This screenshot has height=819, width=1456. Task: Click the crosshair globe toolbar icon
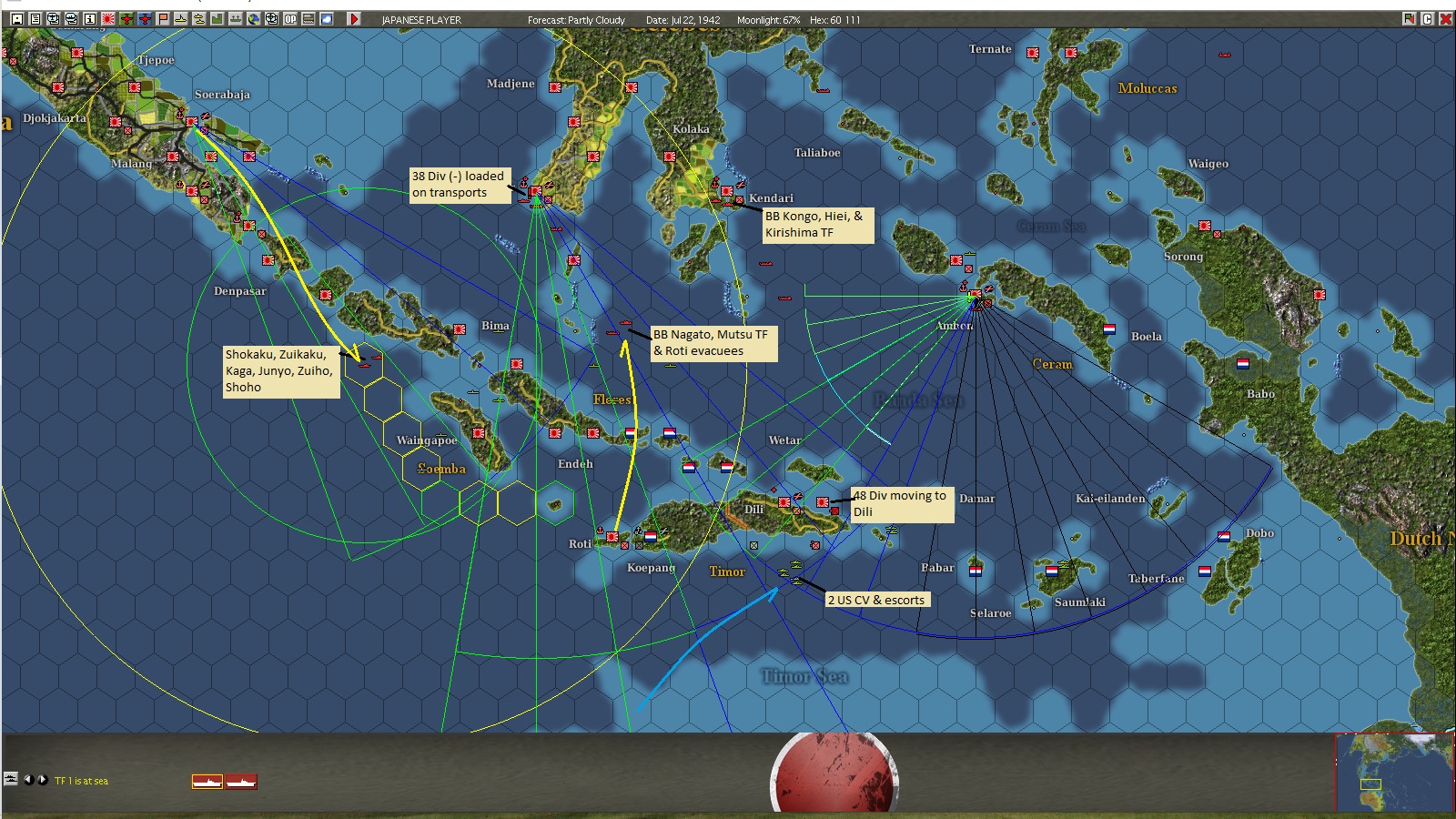[272, 19]
